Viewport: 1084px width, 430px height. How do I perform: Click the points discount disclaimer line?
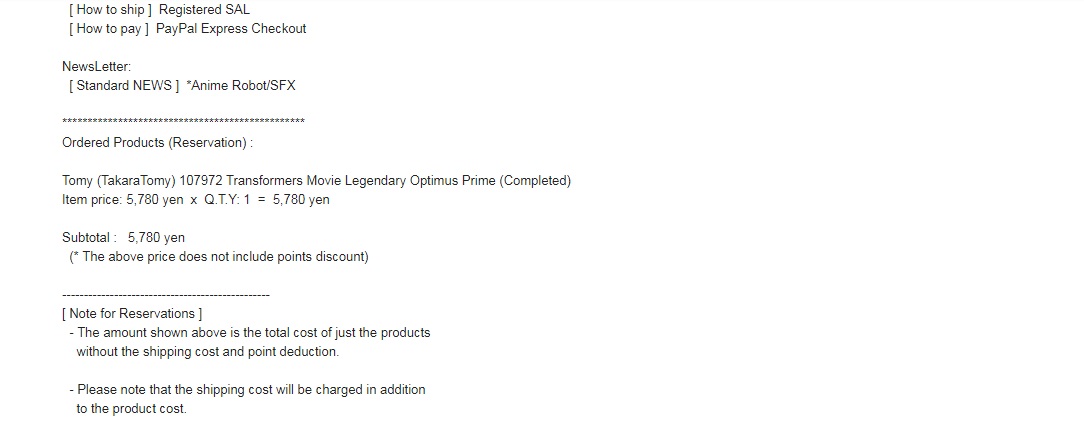219,257
